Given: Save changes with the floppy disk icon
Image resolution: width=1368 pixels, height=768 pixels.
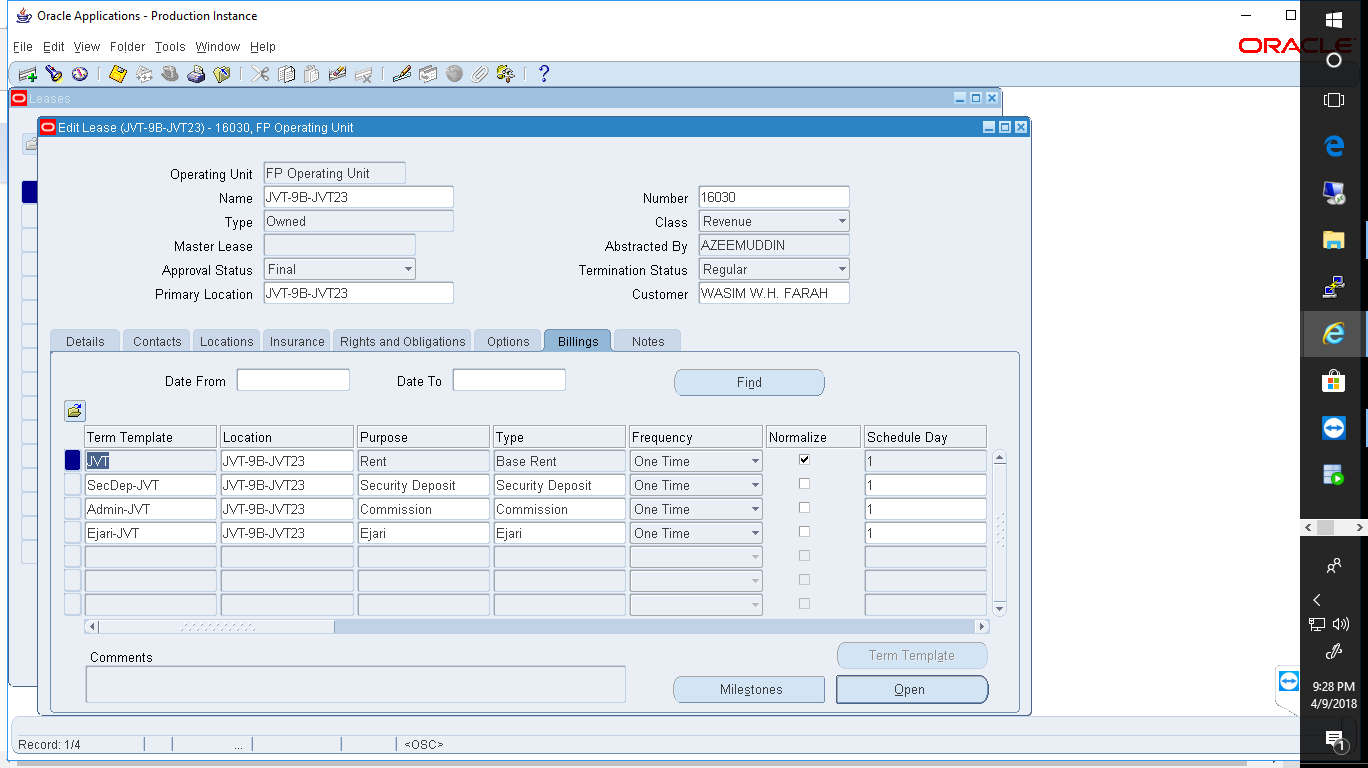Looking at the screenshot, I should [x=118, y=74].
